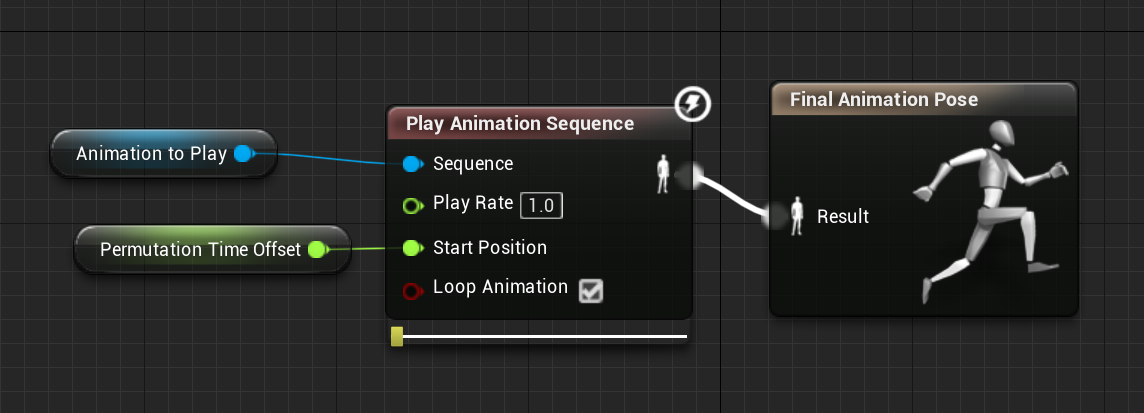The image size is (1144, 413).
Task: Click the Animation to Play output pin
Action: pyautogui.click(x=243, y=154)
